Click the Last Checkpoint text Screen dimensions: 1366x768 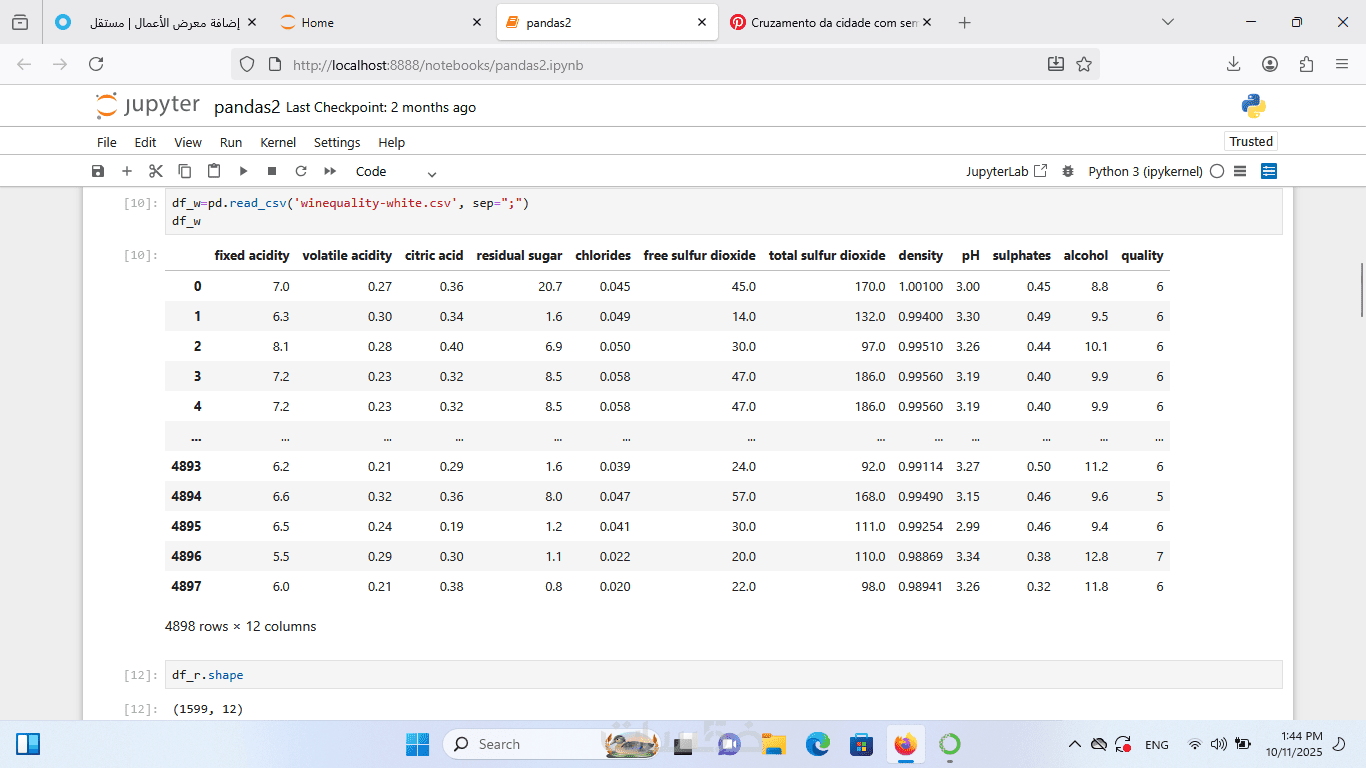(x=381, y=107)
